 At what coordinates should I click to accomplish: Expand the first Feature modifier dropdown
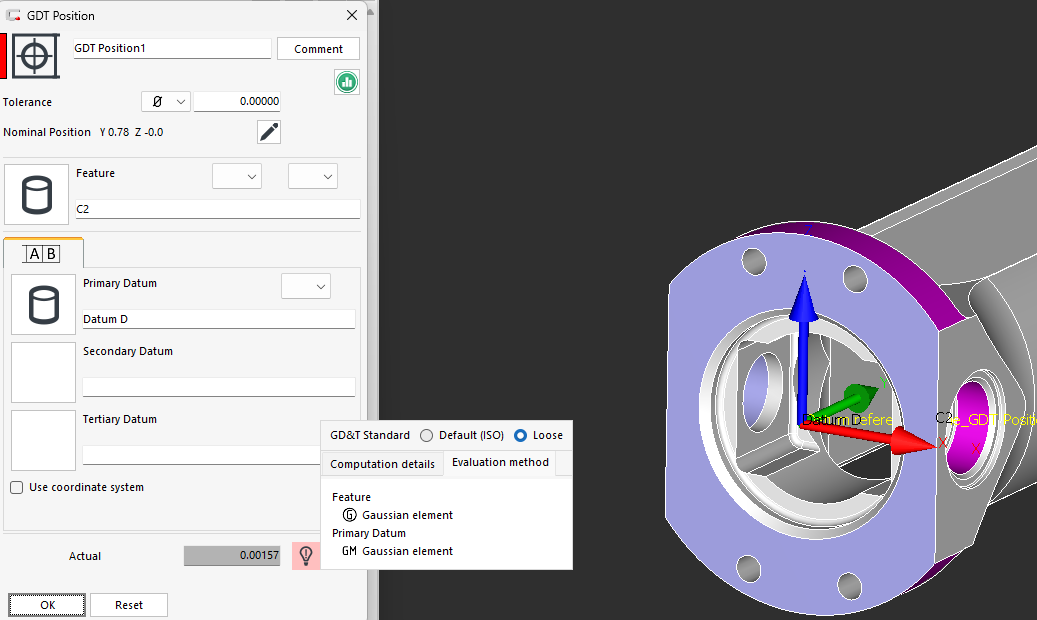[x=237, y=176]
